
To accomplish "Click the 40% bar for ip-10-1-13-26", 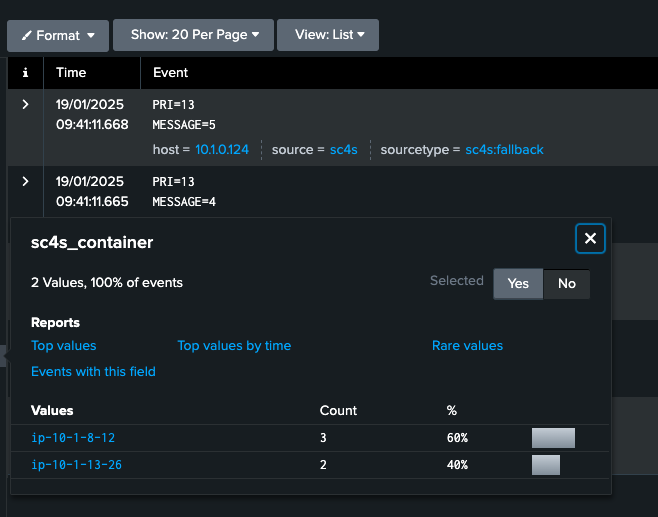I will [x=546, y=465].
